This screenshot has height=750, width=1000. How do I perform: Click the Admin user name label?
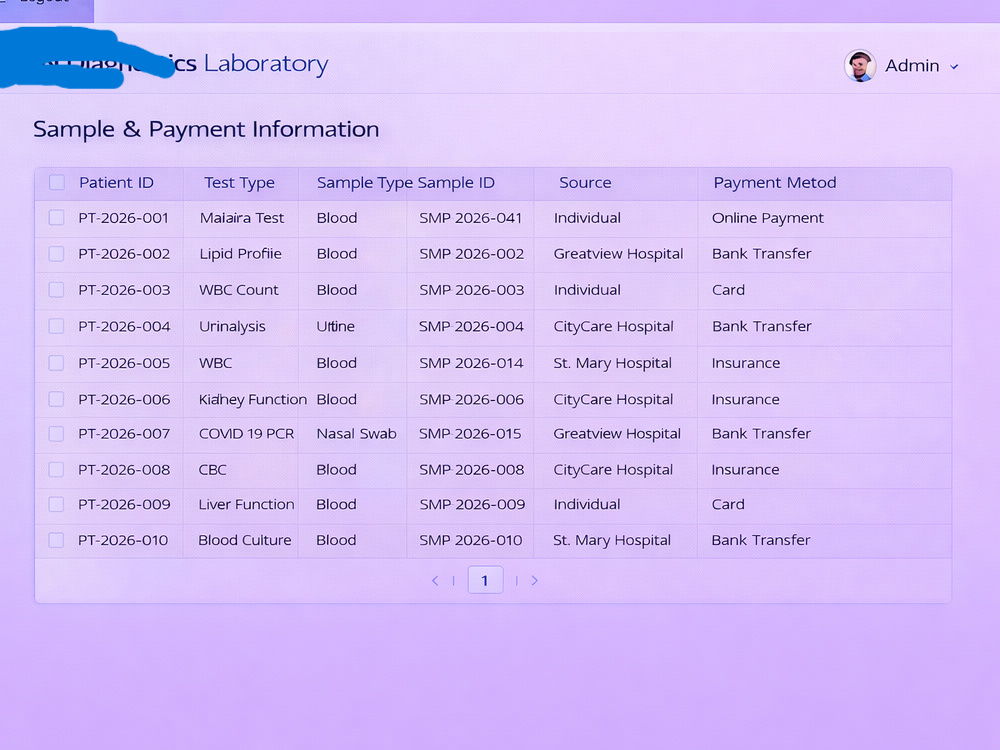[x=912, y=66]
